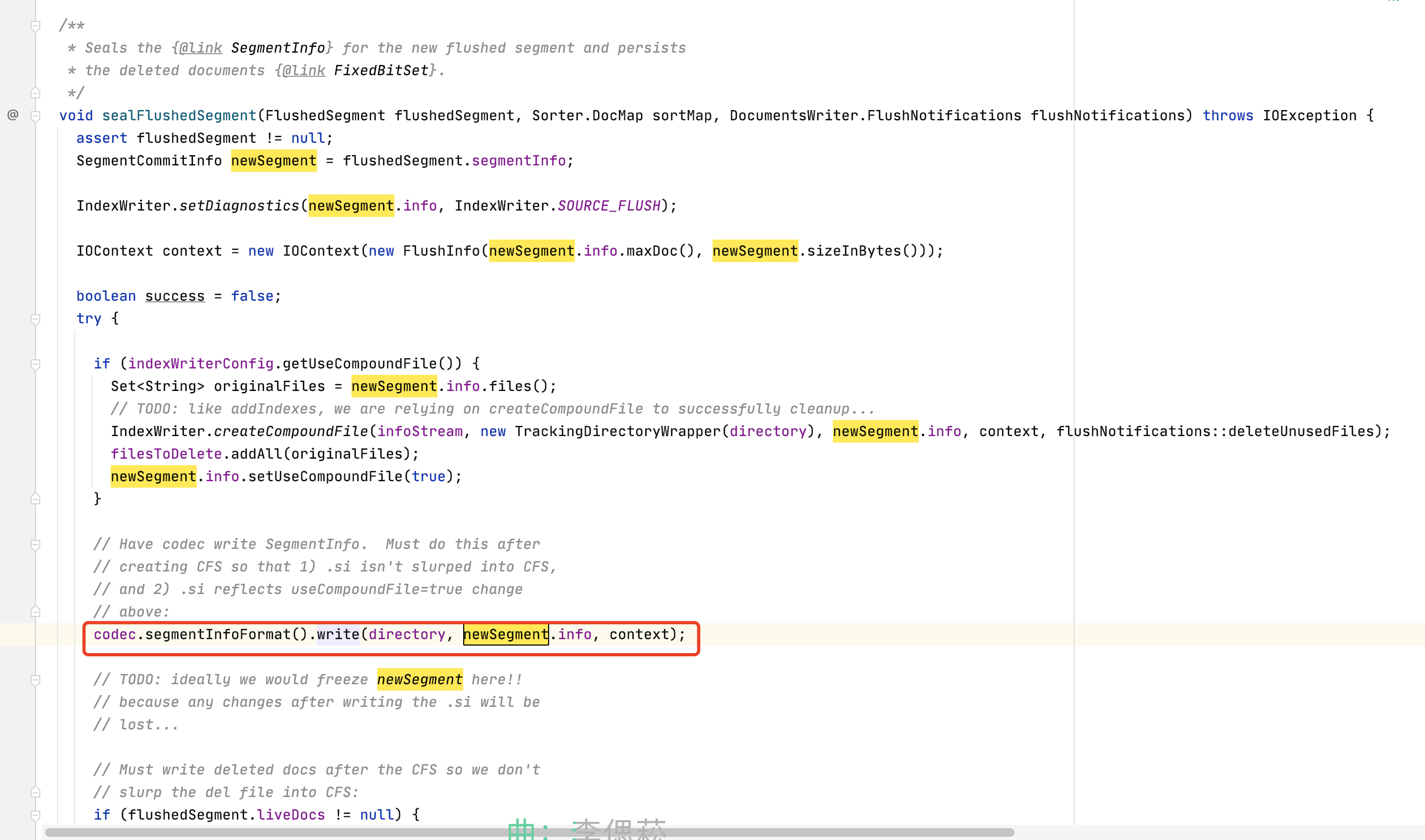
Task: Fold the 'TODO: ideally we would freeze' comment
Action: 35,680
